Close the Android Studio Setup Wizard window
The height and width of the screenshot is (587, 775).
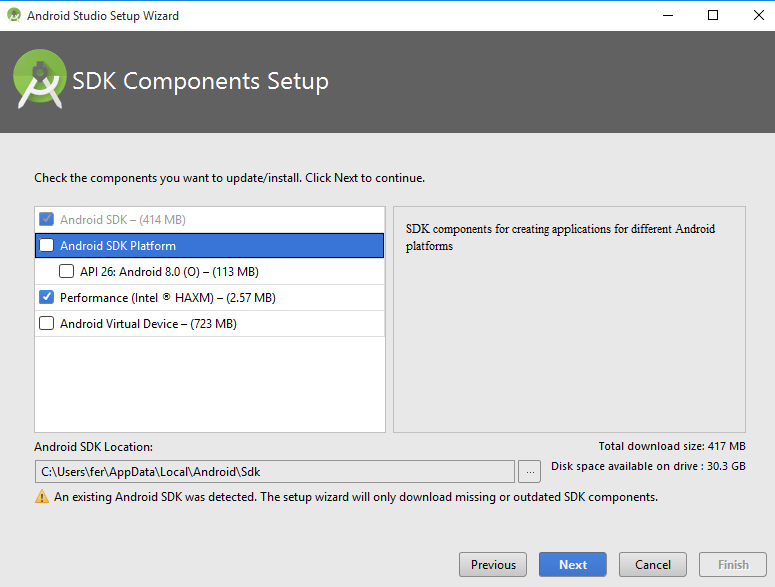coord(759,15)
